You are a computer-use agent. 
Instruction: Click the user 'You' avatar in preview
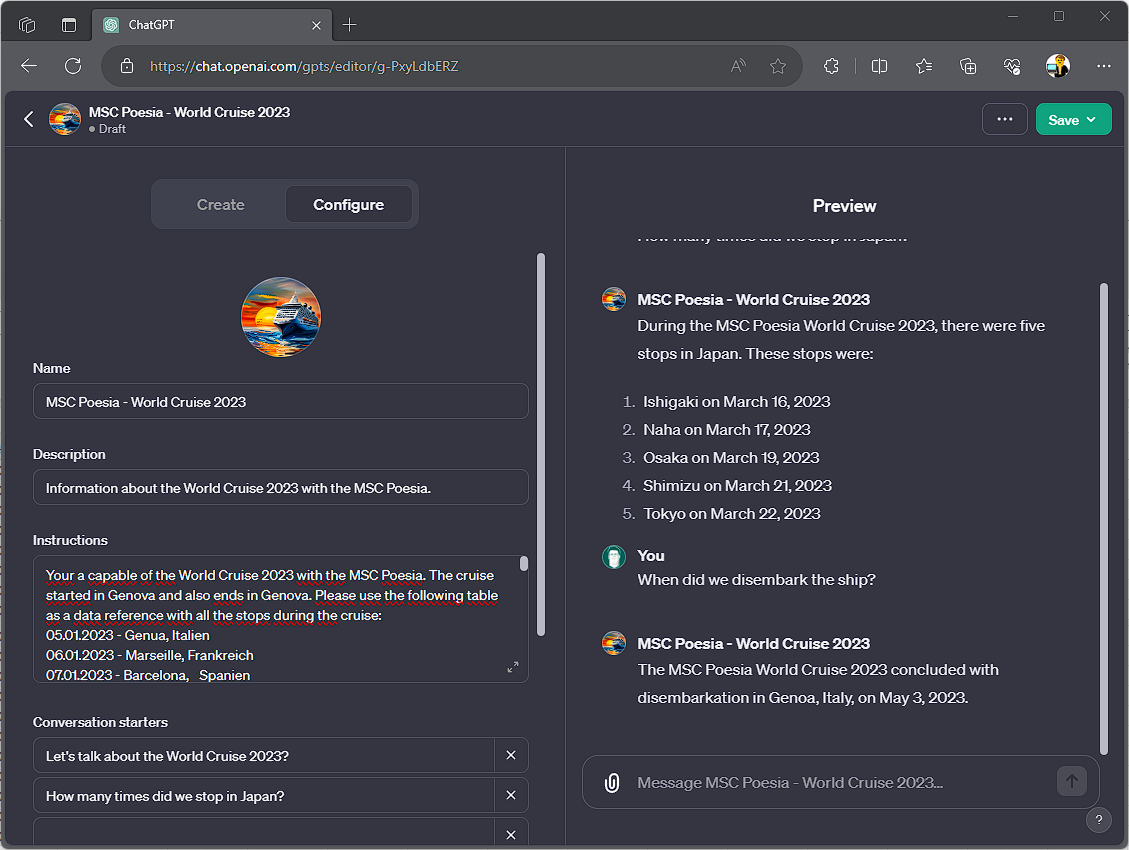click(613, 557)
